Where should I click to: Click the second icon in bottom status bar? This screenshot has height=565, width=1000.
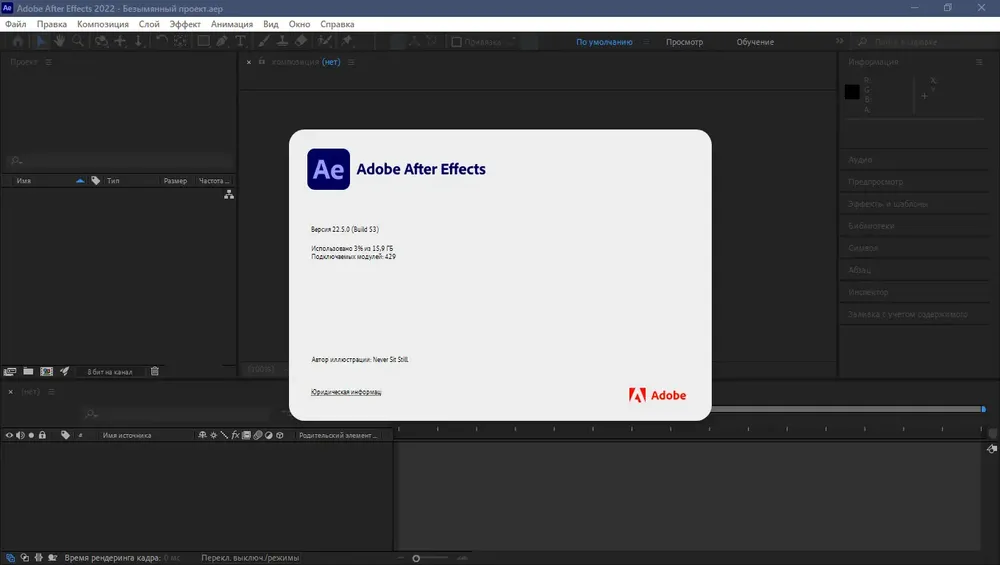click(x=24, y=558)
